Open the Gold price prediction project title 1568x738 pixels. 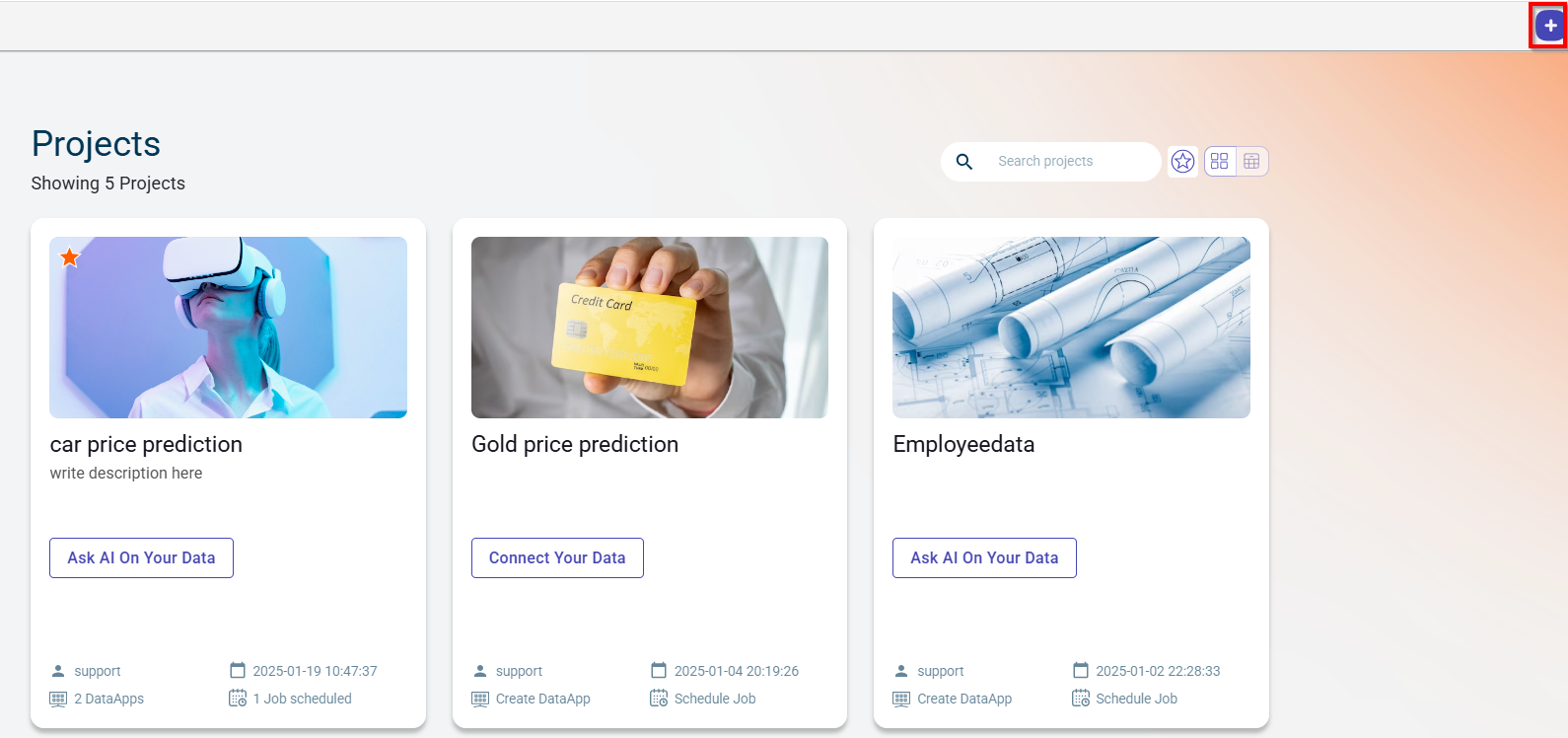coord(575,445)
